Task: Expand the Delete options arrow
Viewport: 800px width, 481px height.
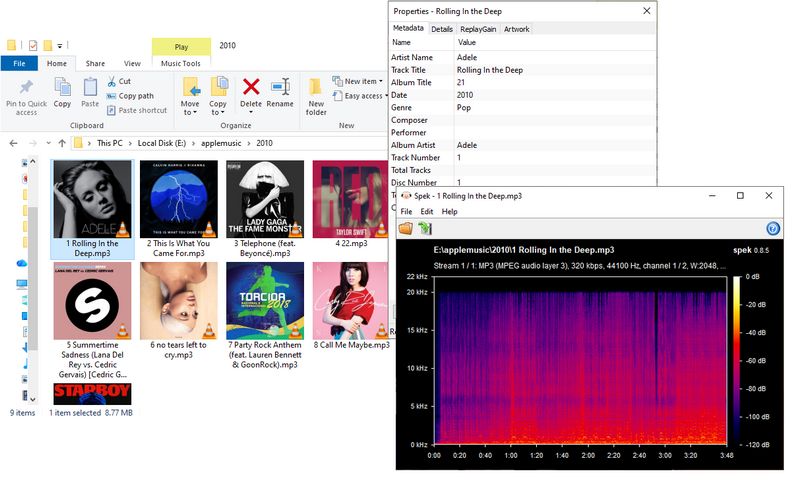Action: pos(251,112)
